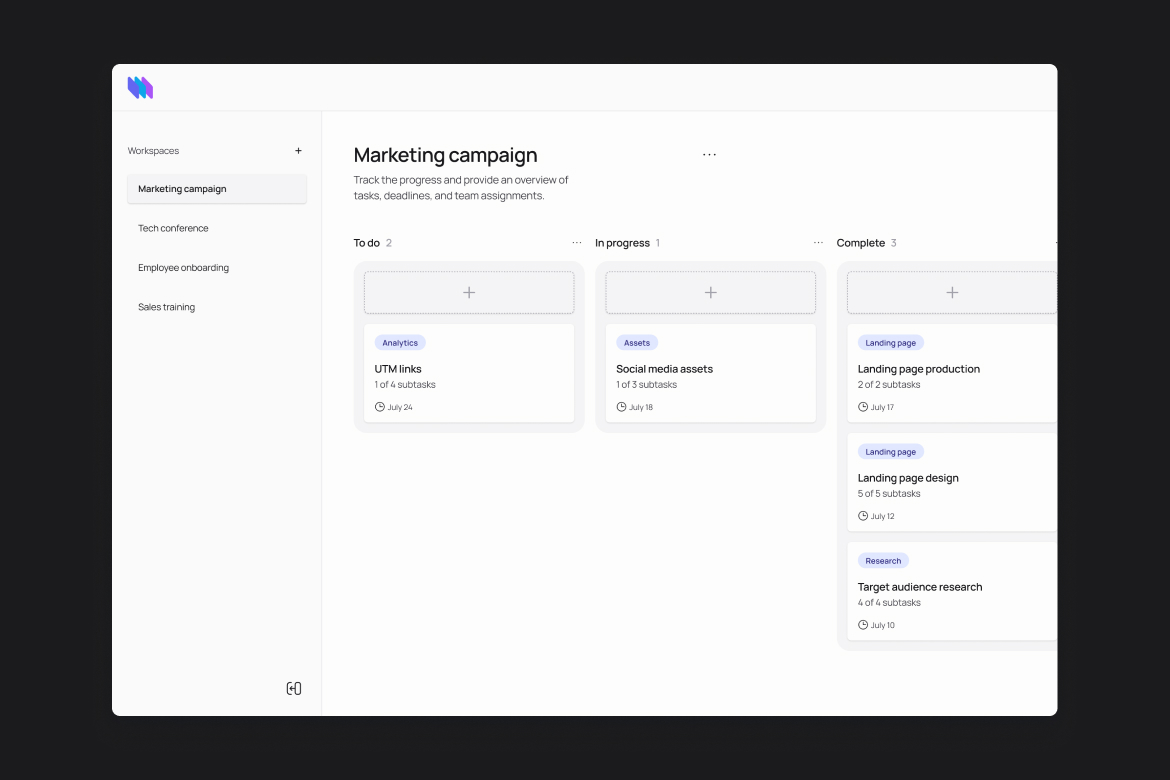The image size is (1170, 780).
Task: Click the Analytics label on UTM links card
Action: click(400, 342)
